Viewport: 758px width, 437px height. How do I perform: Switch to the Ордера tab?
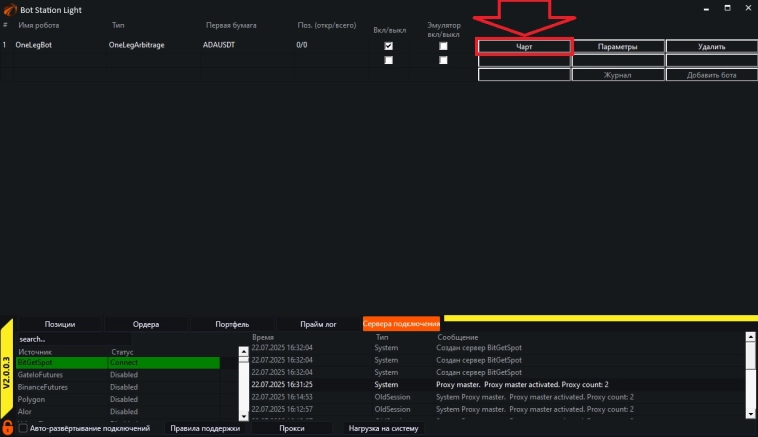[x=146, y=324]
